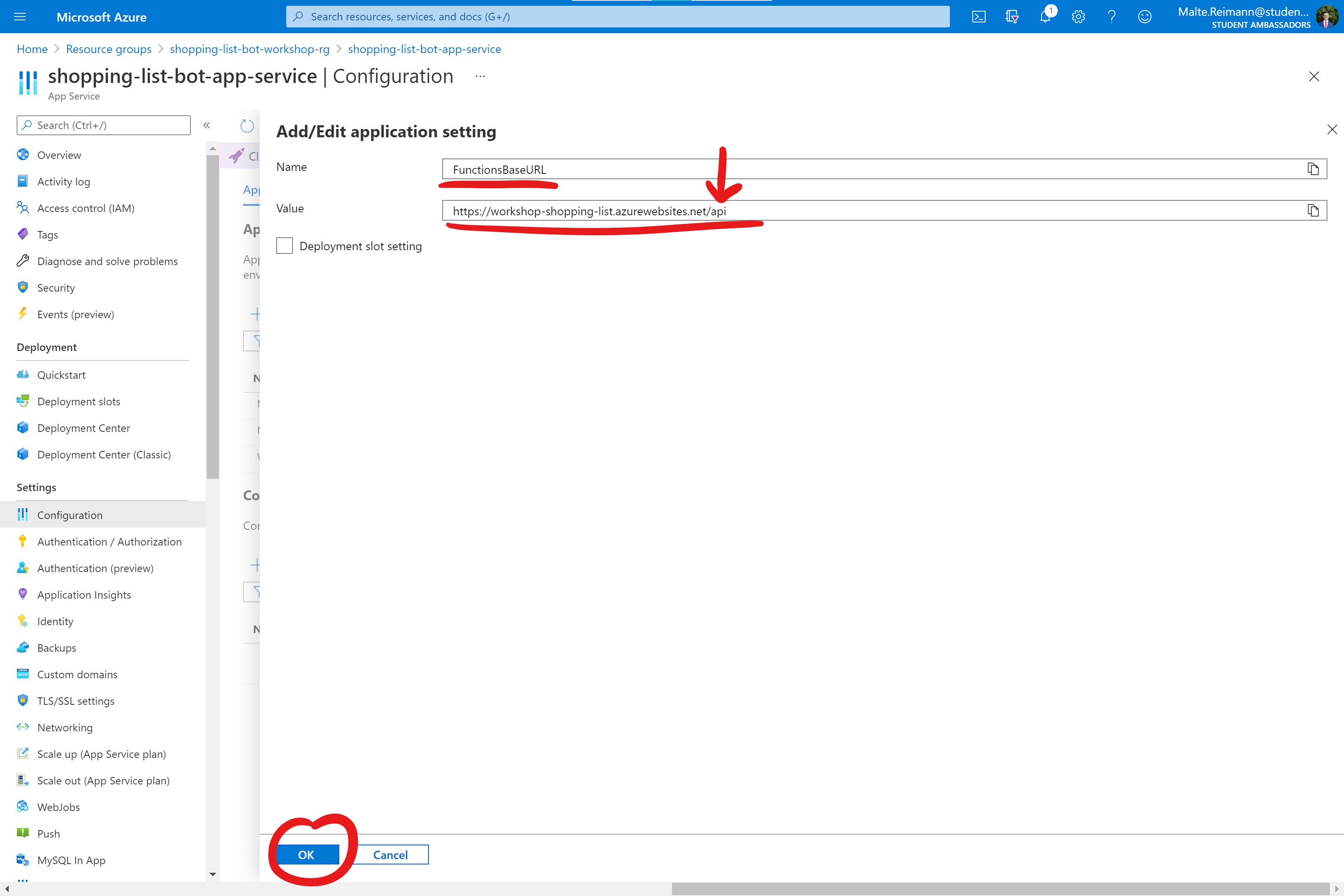
Task: Click the bottom horizontal scrollbar
Action: point(1000,889)
